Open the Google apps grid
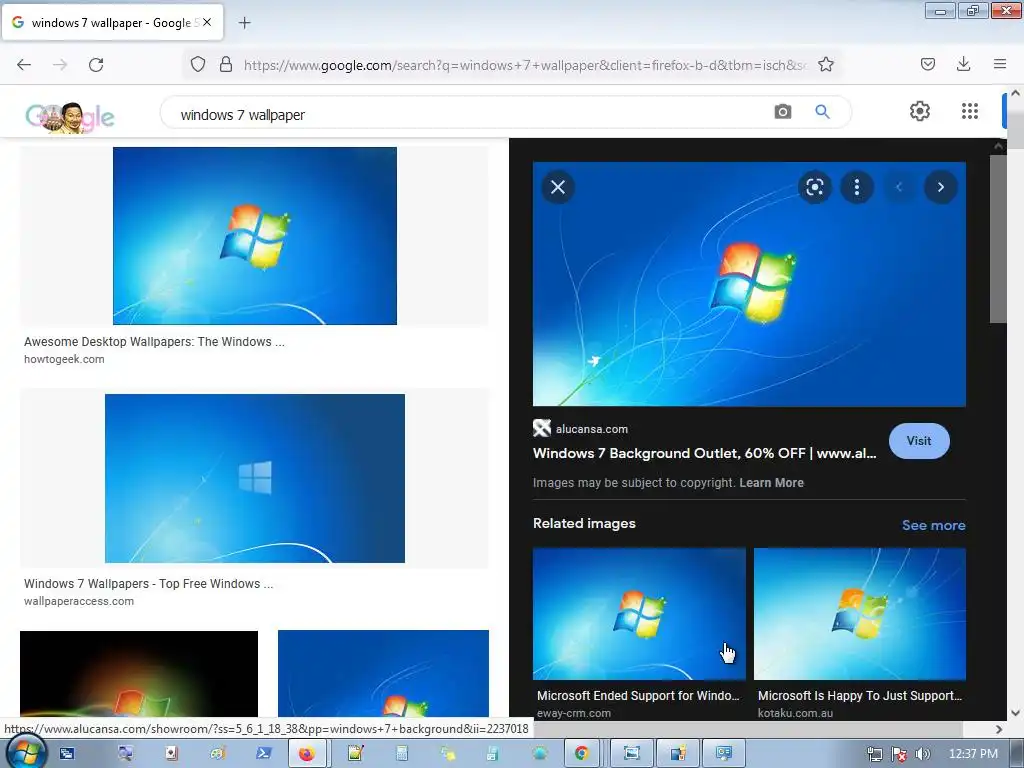Image resolution: width=1024 pixels, height=768 pixels. point(970,111)
